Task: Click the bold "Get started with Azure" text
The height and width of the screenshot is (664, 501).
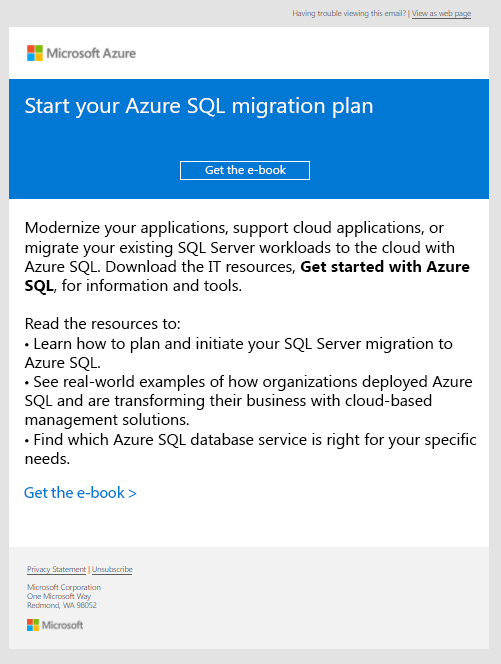Action: 385,267
